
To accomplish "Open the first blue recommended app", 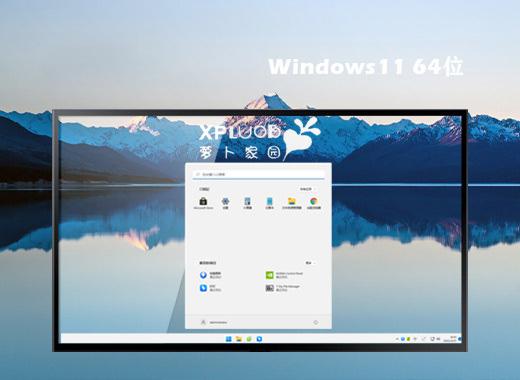I will (210, 275).
